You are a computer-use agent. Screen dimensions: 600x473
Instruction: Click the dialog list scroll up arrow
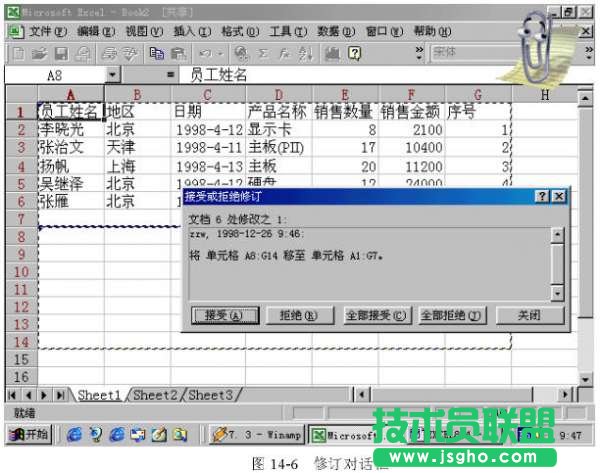[x=557, y=235]
